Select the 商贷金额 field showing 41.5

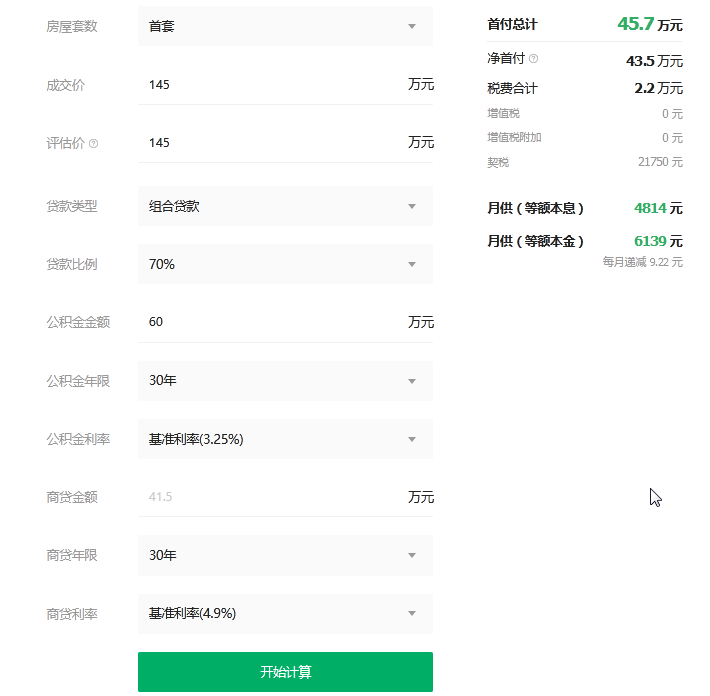[270, 497]
